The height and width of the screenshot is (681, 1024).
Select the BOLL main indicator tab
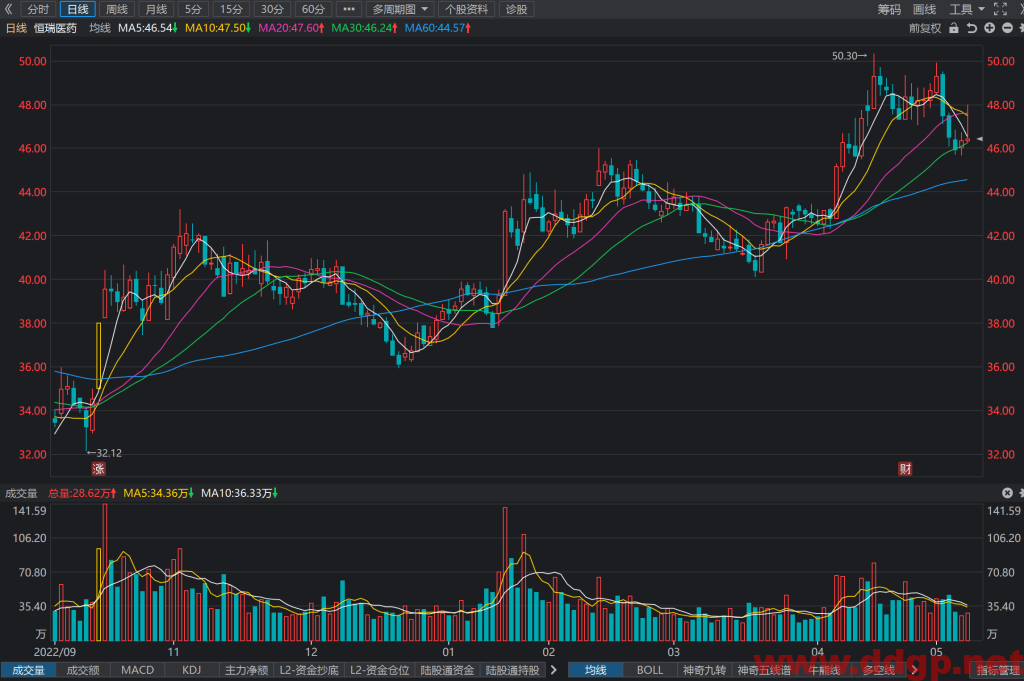(650, 670)
